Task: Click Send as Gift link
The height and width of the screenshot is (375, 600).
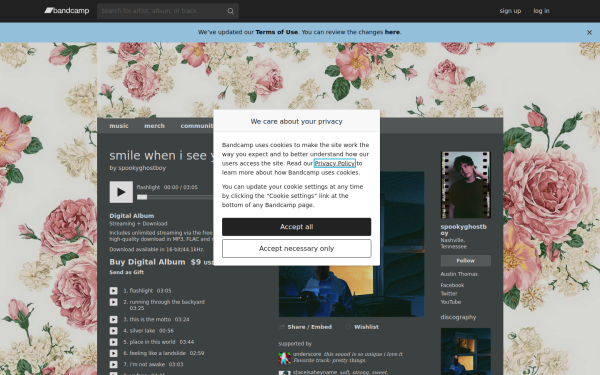Action: 127,272
